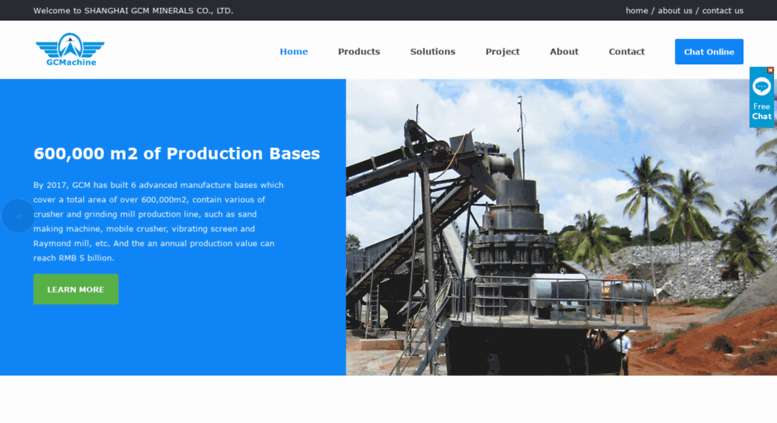Go to previous slide with left arrow

[x=18, y=216]
